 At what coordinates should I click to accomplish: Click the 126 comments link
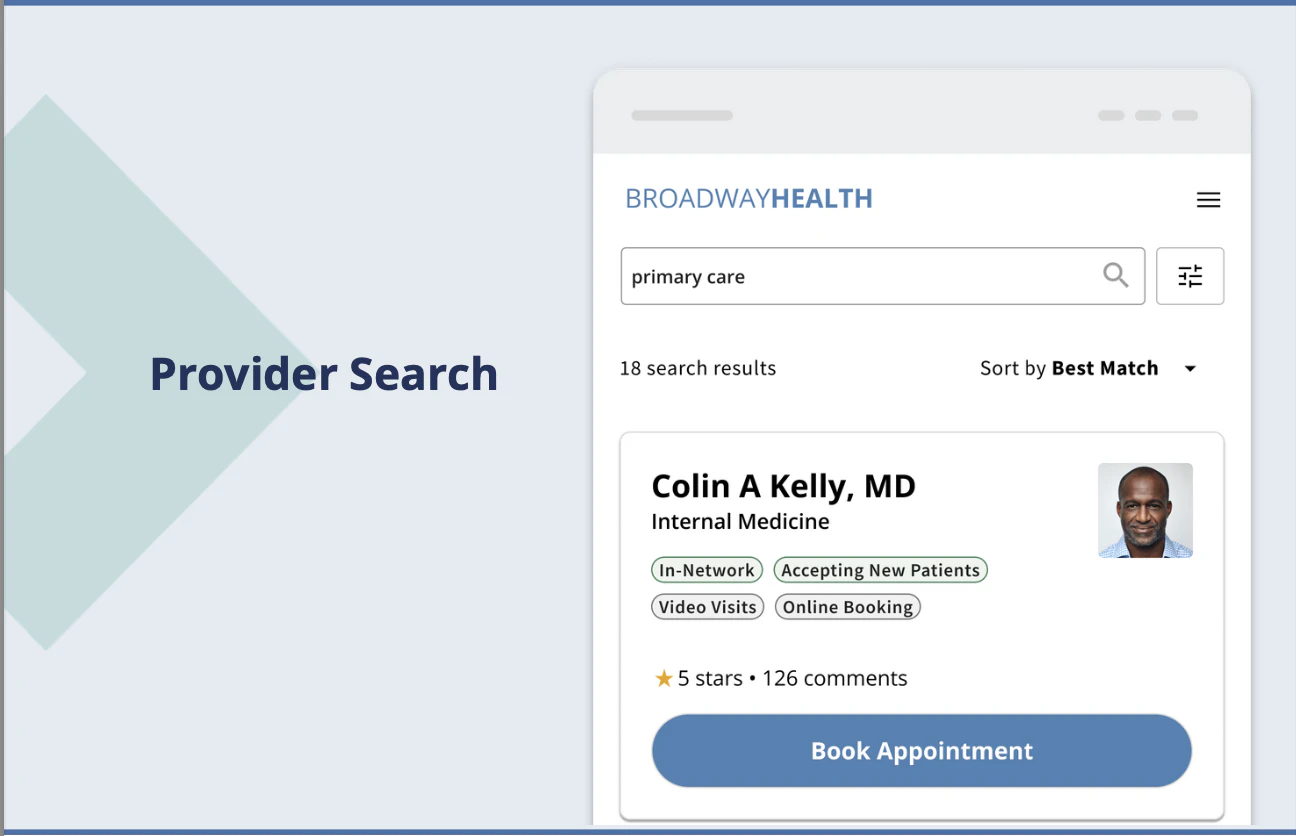pyautogui.click(x=833, y=678)
